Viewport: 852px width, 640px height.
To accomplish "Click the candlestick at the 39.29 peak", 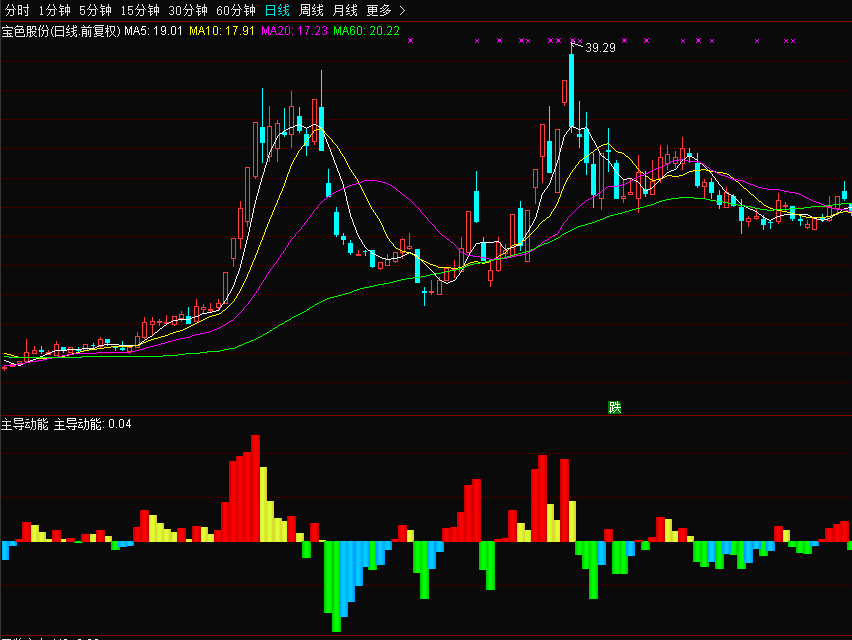I will pos(572,90).
